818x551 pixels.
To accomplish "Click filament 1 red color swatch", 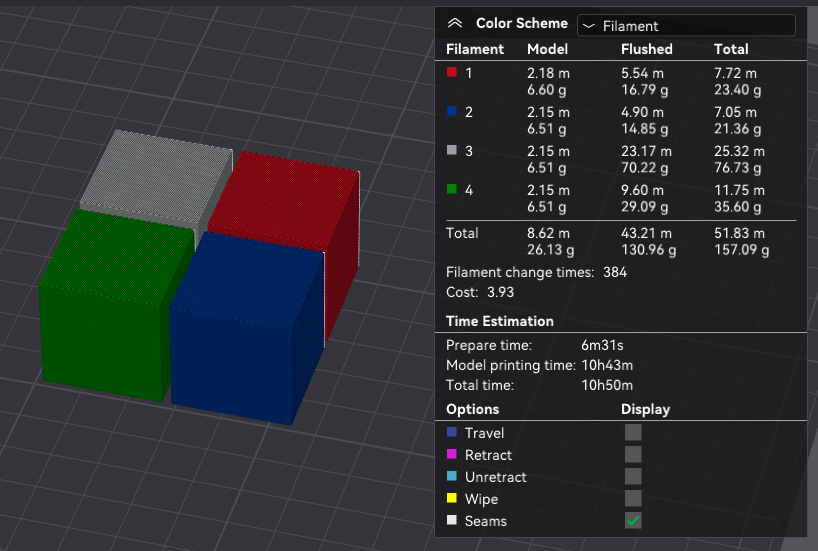I will 452,72.
